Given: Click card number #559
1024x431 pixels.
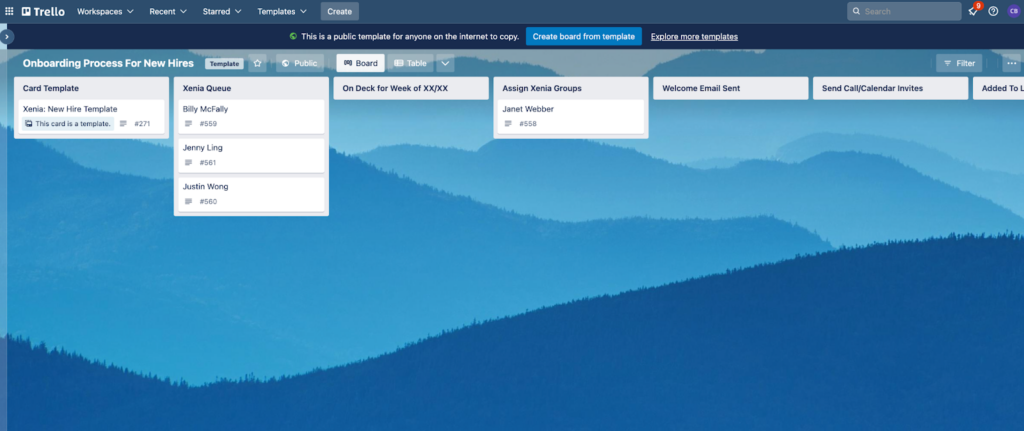Looking at the screenshot, I should (208, 123).
